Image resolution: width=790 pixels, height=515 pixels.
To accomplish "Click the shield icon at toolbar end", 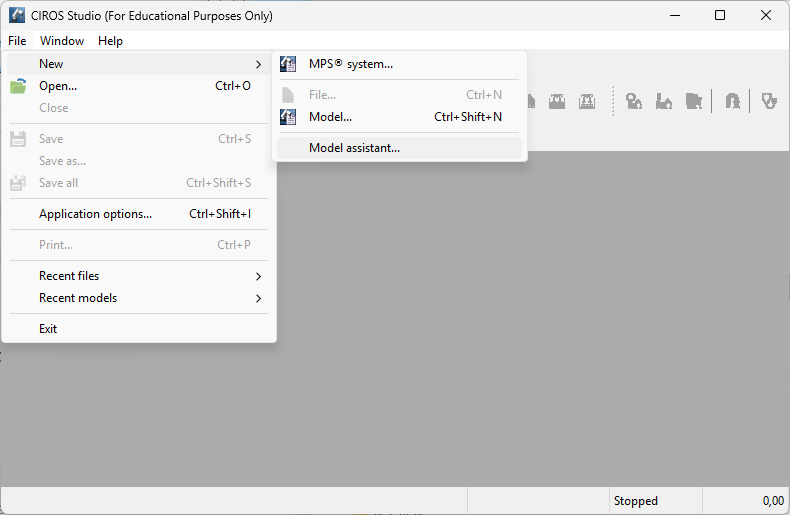I will click(769, 101).
